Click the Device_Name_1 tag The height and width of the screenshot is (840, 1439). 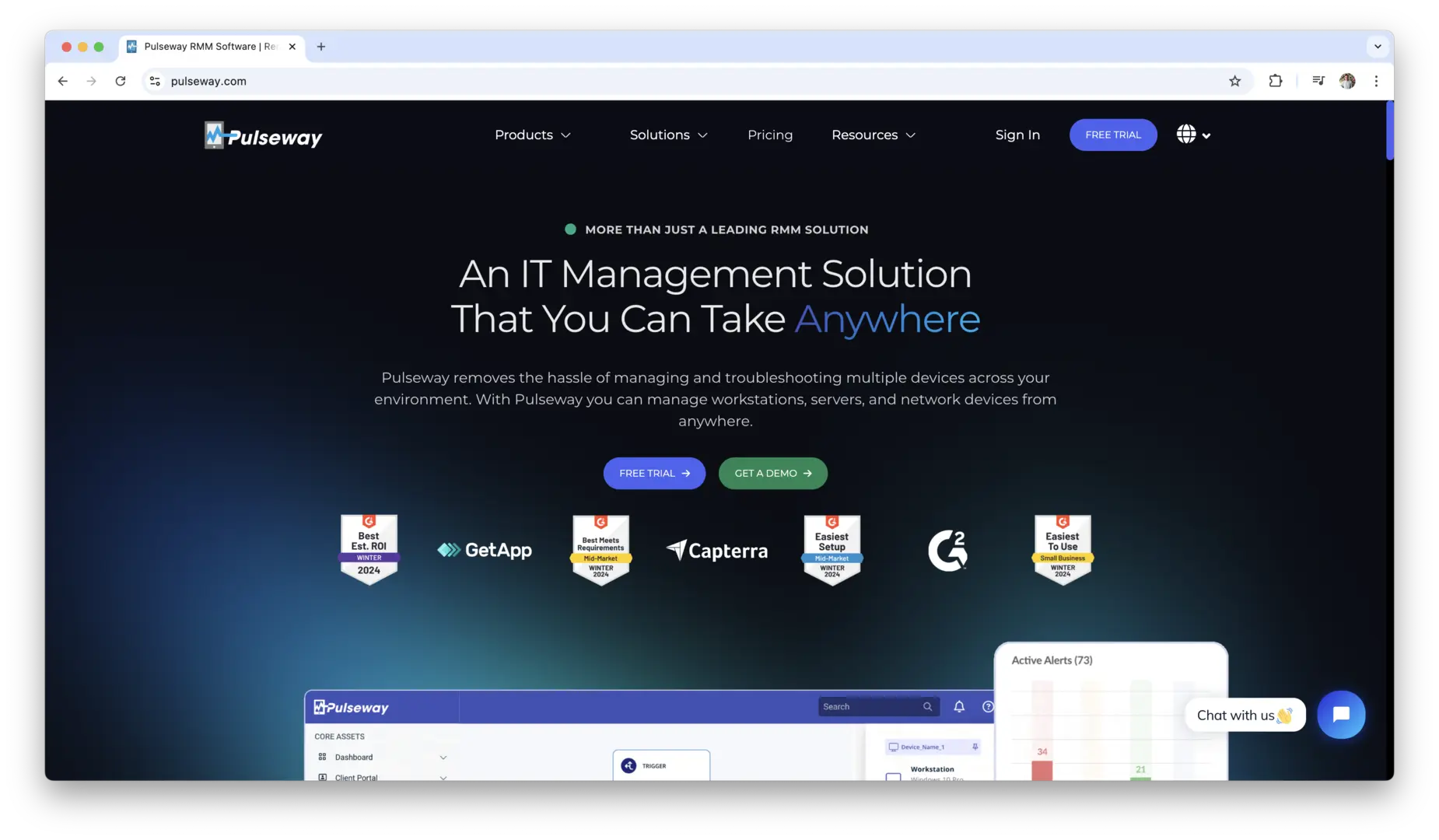point(932,747)
